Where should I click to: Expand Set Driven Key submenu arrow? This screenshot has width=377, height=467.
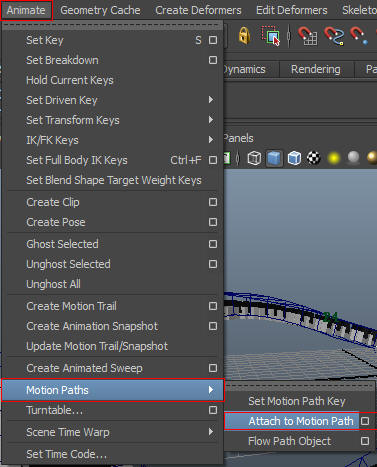tap(211, 100)
